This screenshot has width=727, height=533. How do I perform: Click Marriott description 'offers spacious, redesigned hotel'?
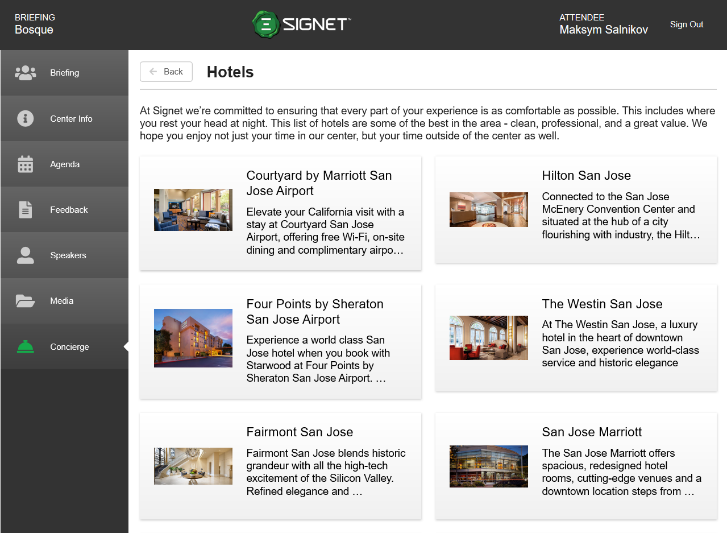coord(621,472)
